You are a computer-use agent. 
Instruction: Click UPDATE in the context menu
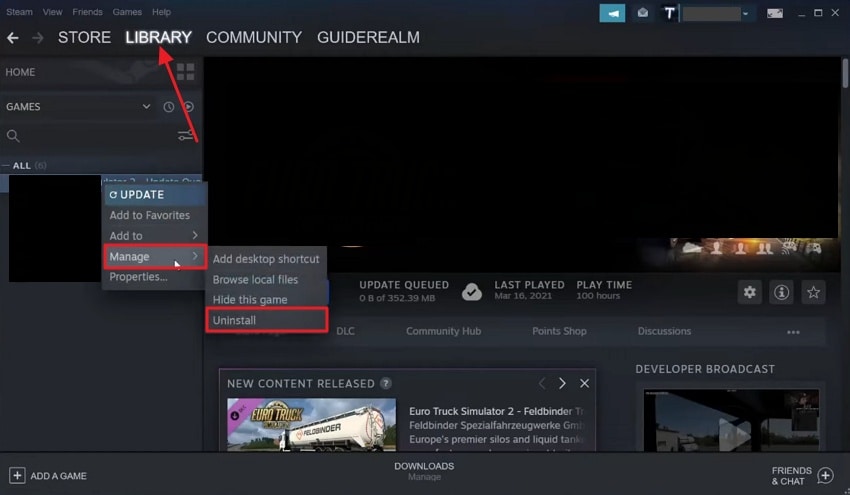155,195
